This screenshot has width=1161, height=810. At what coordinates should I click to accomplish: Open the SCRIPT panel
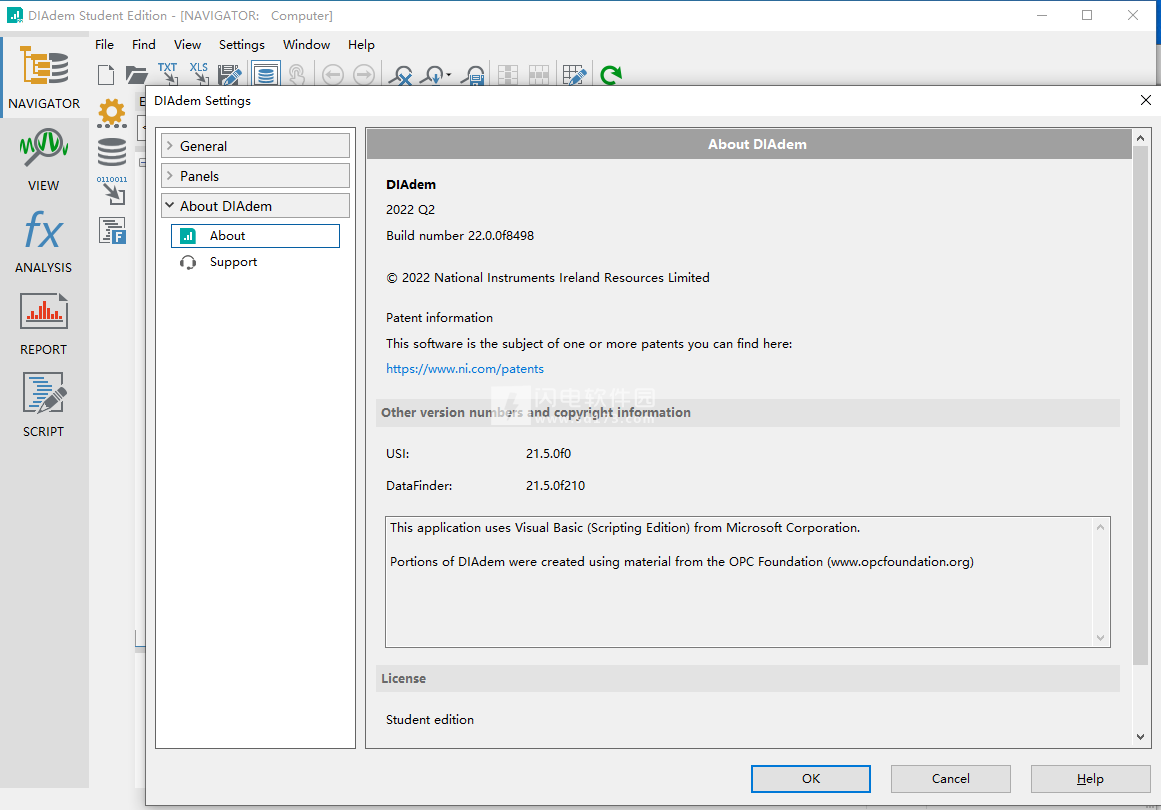click(44, 406)
